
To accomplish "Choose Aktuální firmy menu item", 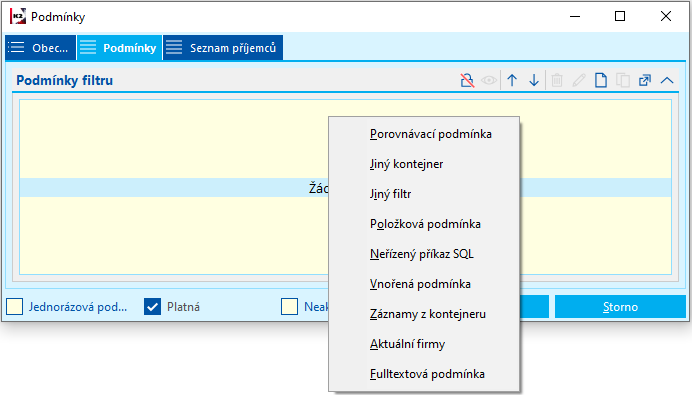I will click(424, 344).
